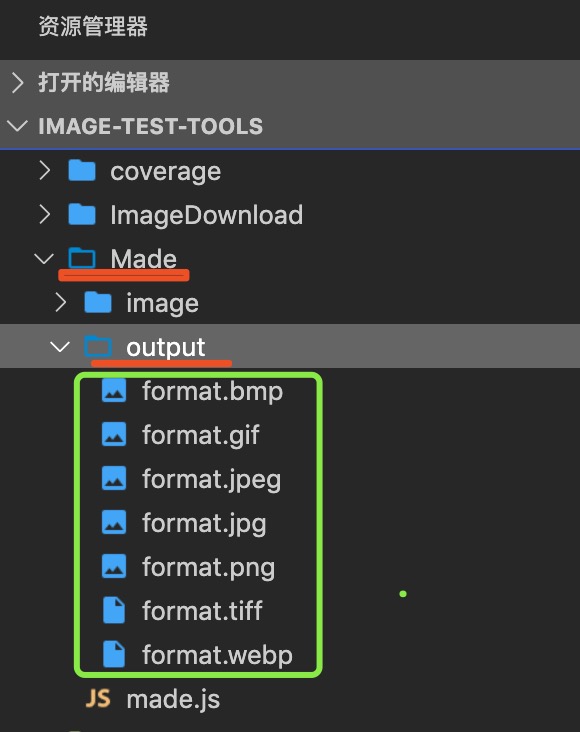Click the file icon next to format.webp
This screenshot has height=732, width=580.
pos(114,654)
